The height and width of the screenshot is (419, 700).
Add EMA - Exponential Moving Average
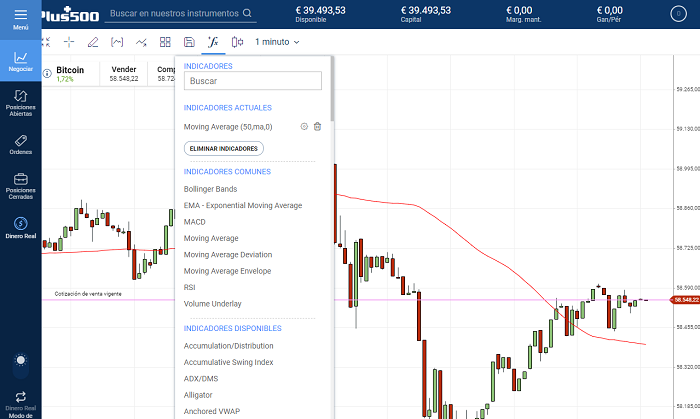click(x=243, y=206)
